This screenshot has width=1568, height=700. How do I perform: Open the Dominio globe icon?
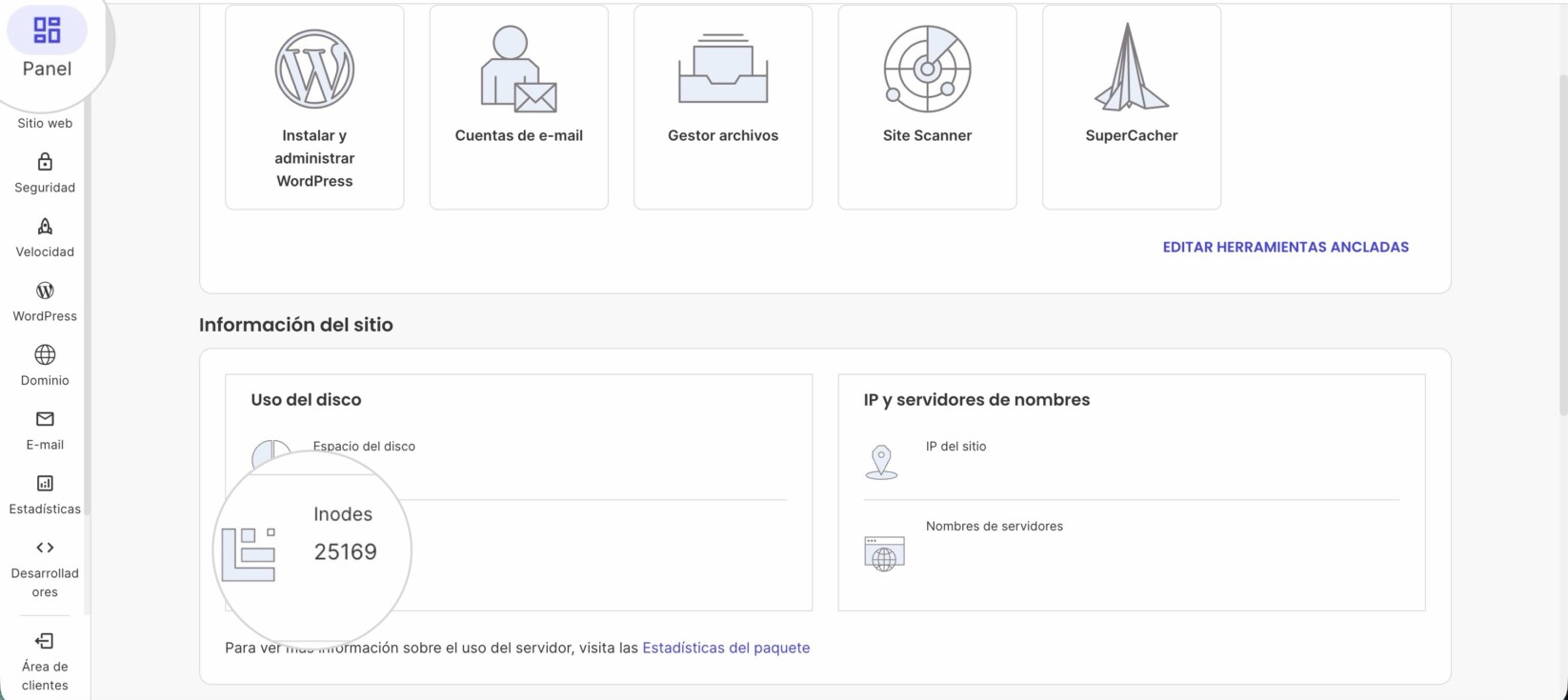(45, 354)
